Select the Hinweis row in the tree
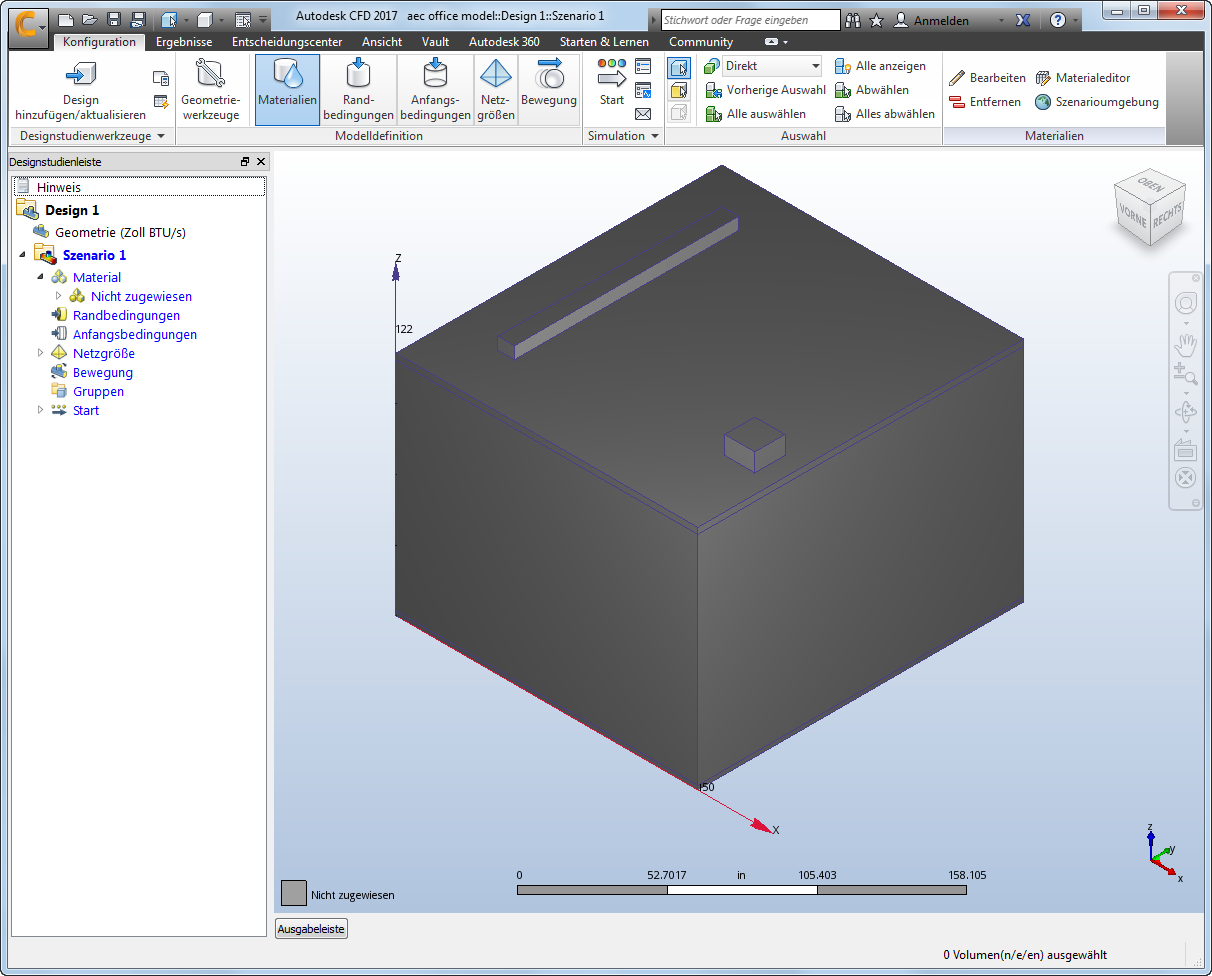Viewport: 1212px width, 976px height. coord(140,187)
